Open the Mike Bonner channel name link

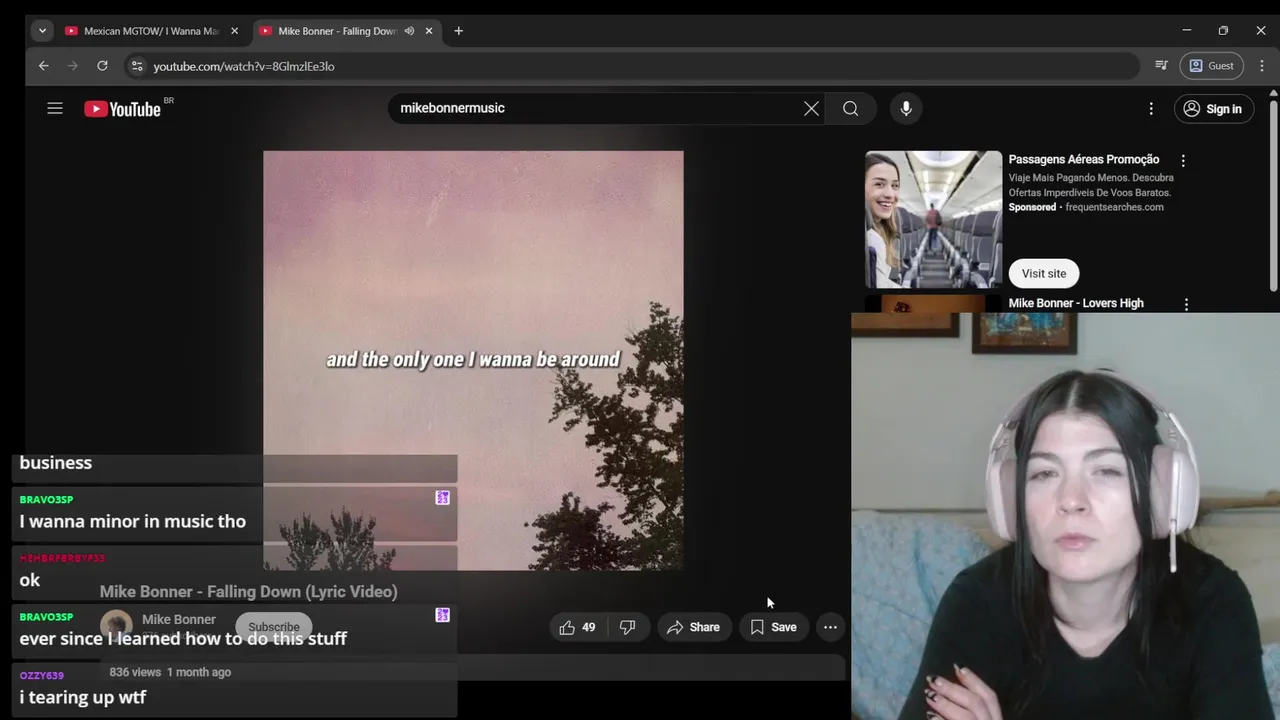click(179, 620)
